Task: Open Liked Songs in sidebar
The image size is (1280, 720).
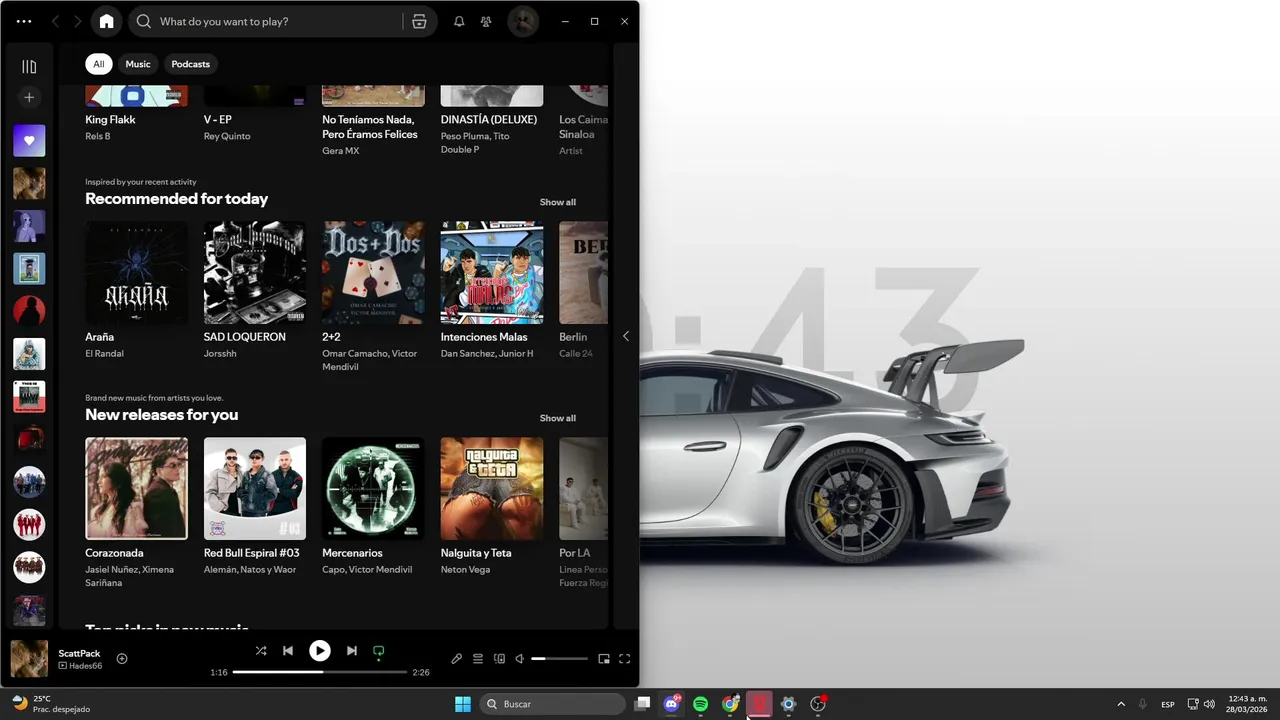Action: pos(29,141)
